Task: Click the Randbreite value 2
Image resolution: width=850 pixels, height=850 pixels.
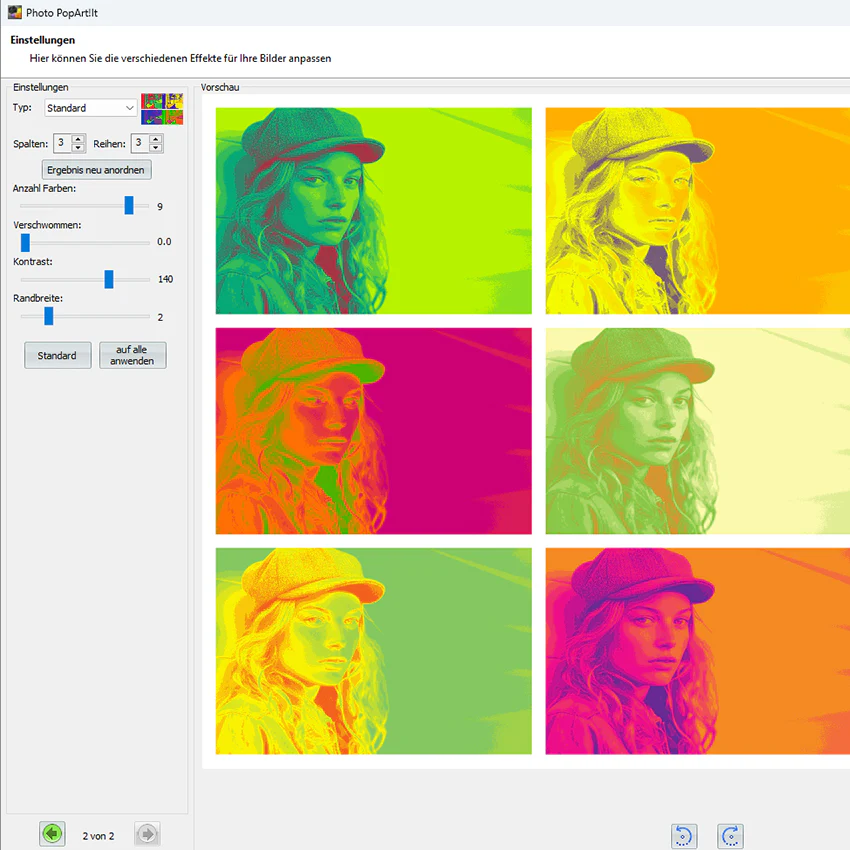Action: pos(160,317)
